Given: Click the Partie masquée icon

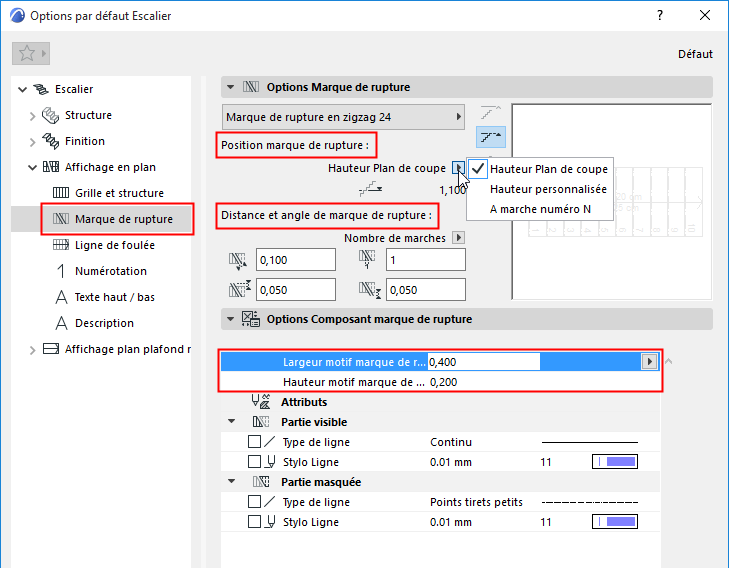Looking at the screenshot, I should tap(261, 482).
